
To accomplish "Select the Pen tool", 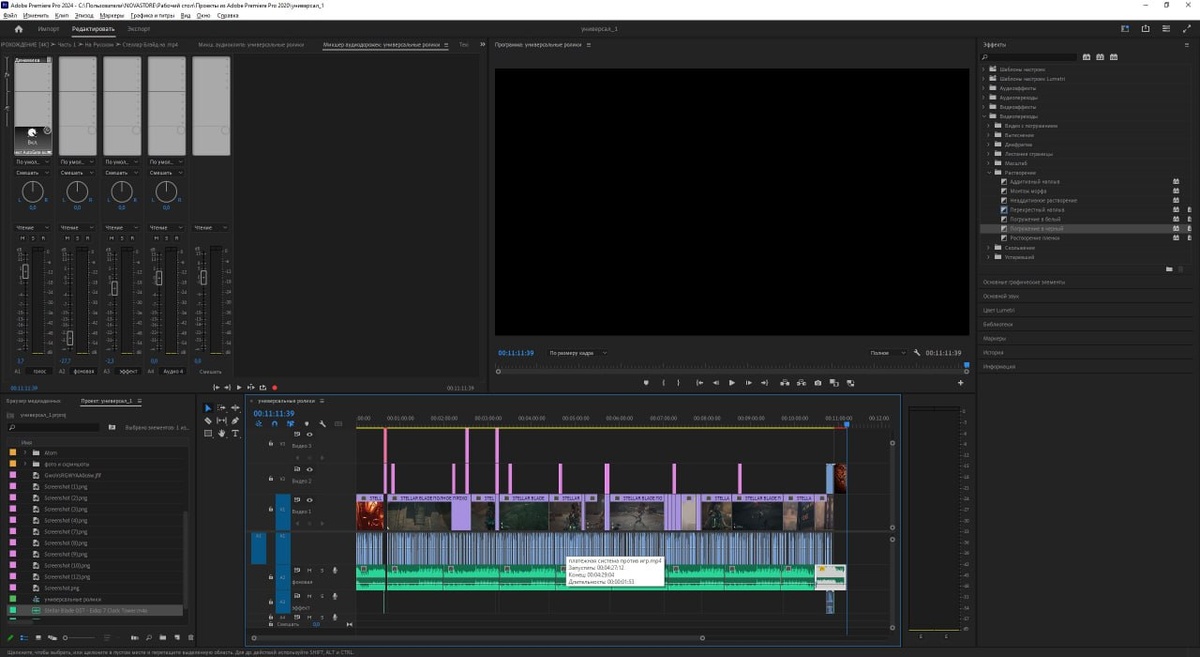I will click(235, 420).
